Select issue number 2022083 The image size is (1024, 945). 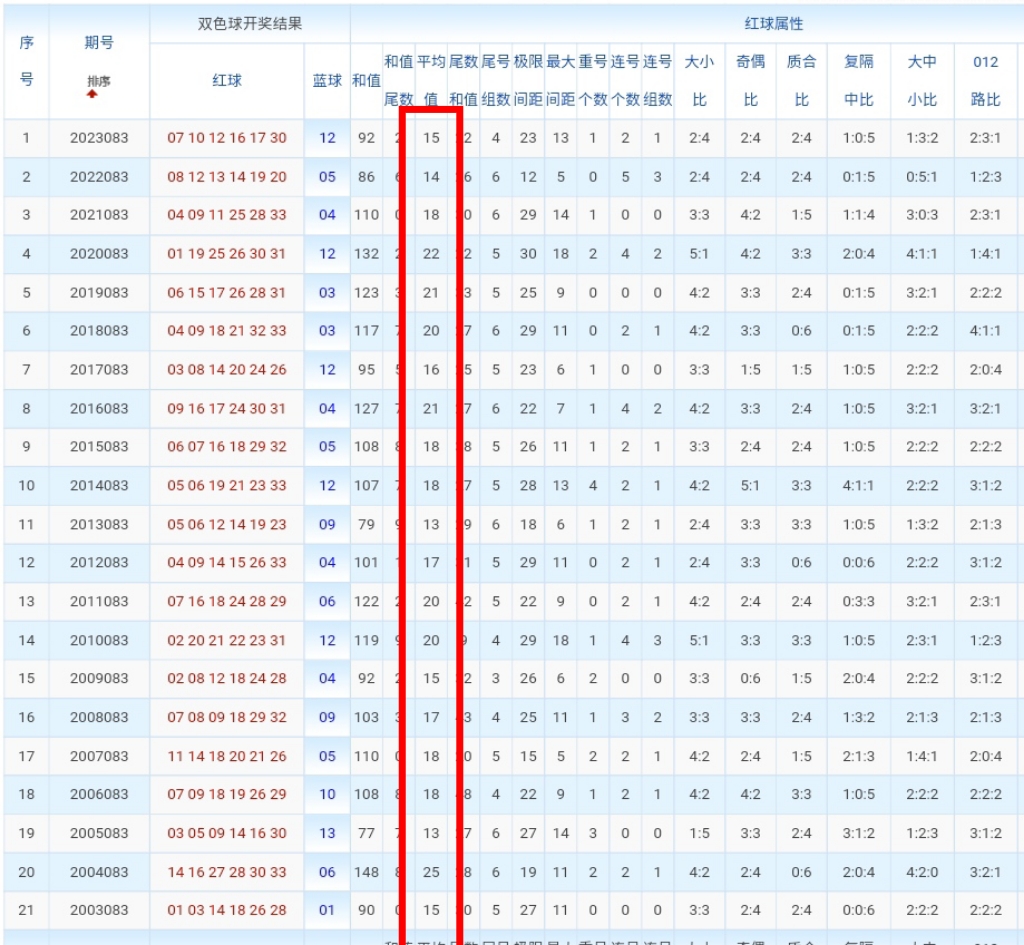point(99,177)
